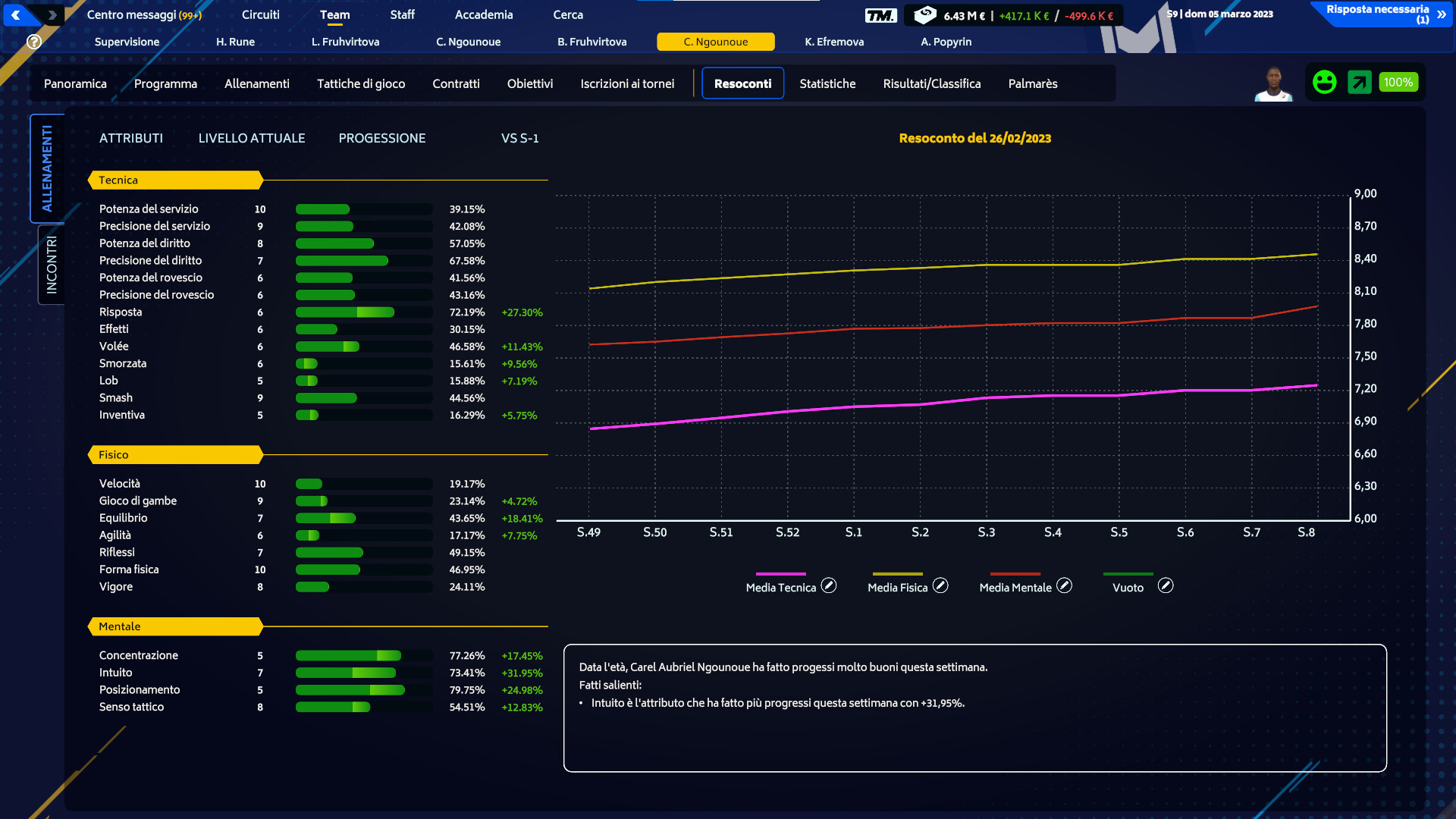Edit the Vuoto graph series

[1166, 585]
